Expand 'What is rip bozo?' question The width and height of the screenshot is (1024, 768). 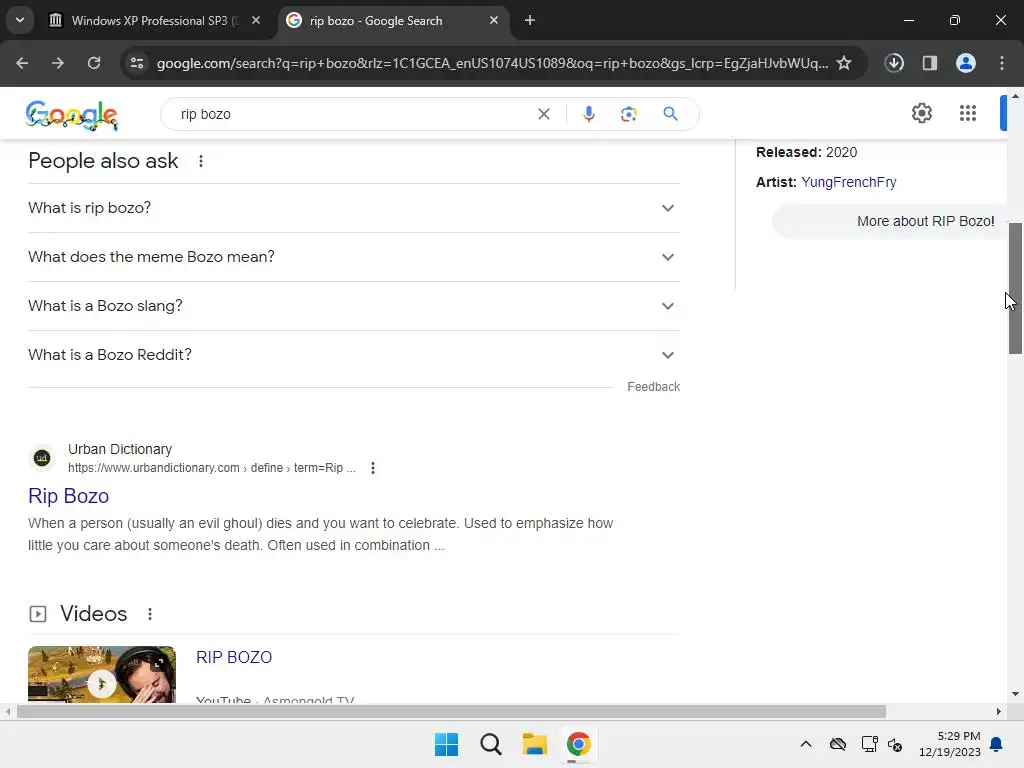click(x=354, y=208)
